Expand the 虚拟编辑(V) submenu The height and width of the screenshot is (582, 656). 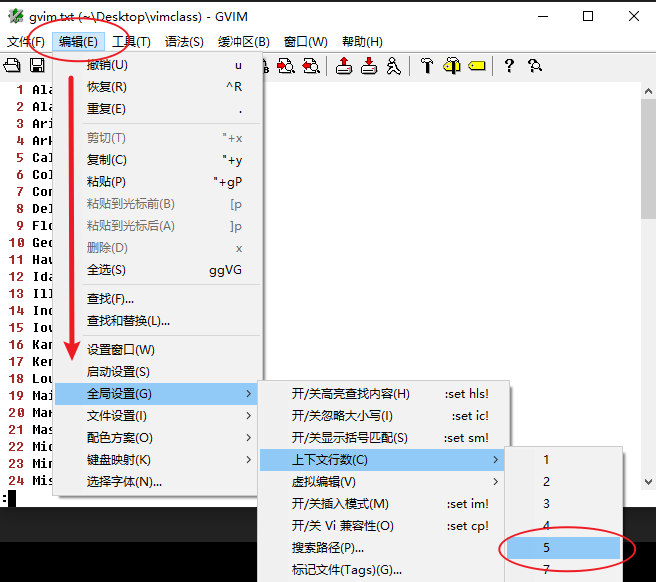[382, 482]
